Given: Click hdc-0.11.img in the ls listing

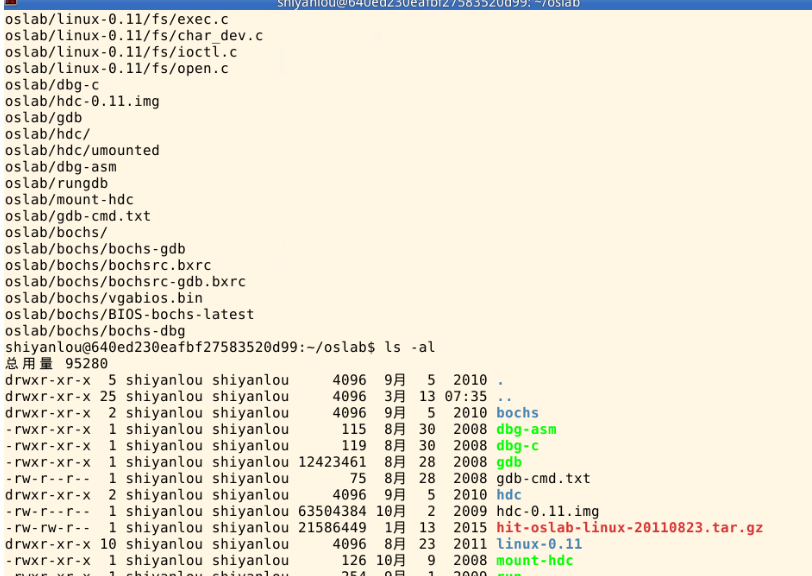Looking at the screenshot, I should coord(547,511).
